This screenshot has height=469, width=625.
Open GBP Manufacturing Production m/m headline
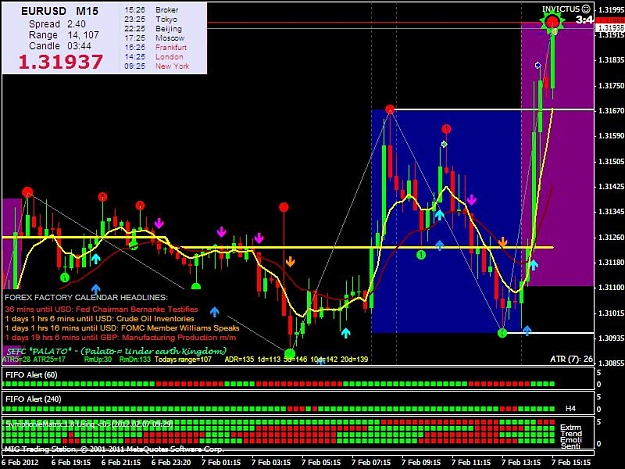pyautogui.click(x=120, y=338)
